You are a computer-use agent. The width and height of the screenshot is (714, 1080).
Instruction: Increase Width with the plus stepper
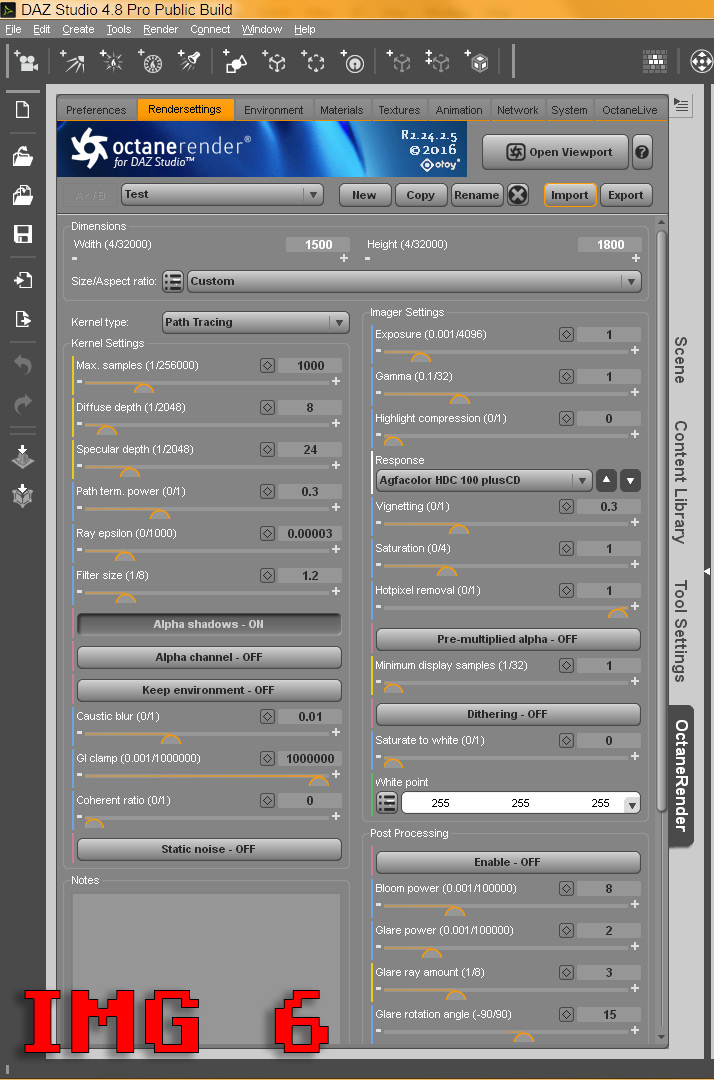point(344,258)
